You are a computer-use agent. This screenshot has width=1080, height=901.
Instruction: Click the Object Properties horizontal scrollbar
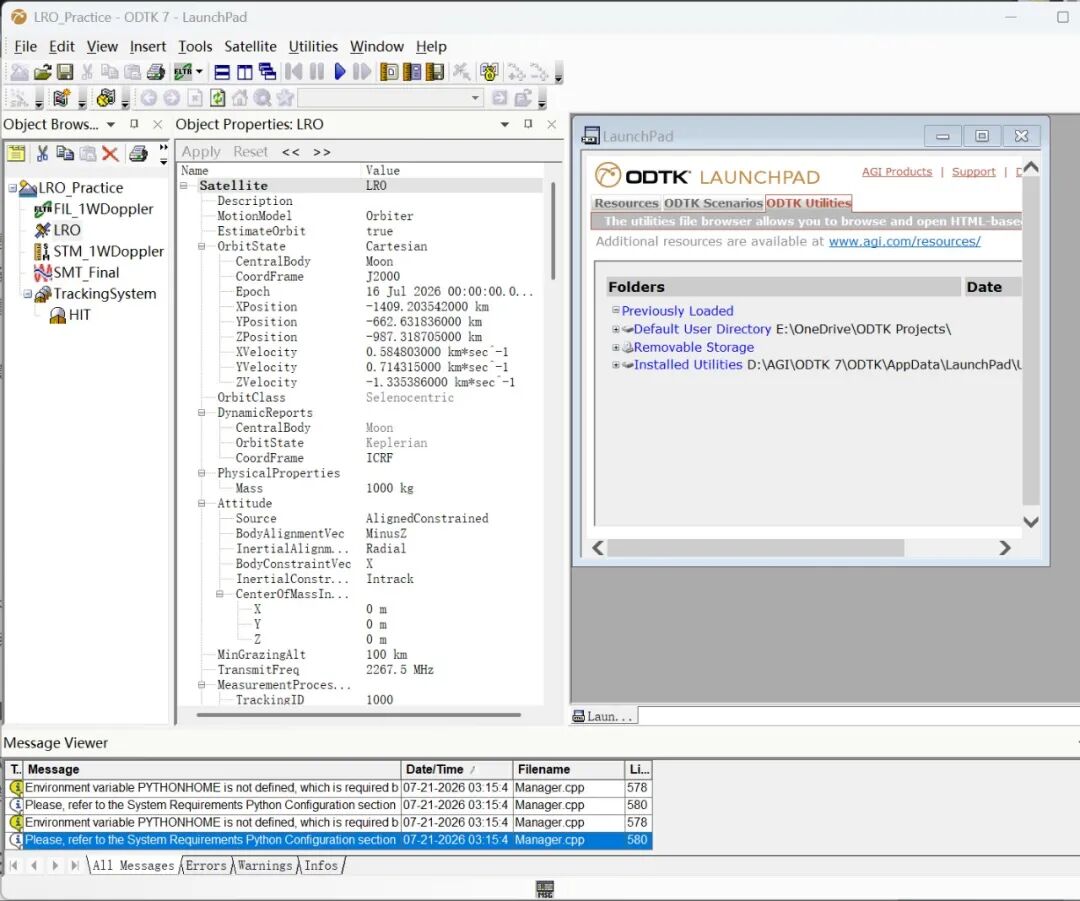(358, 715)
